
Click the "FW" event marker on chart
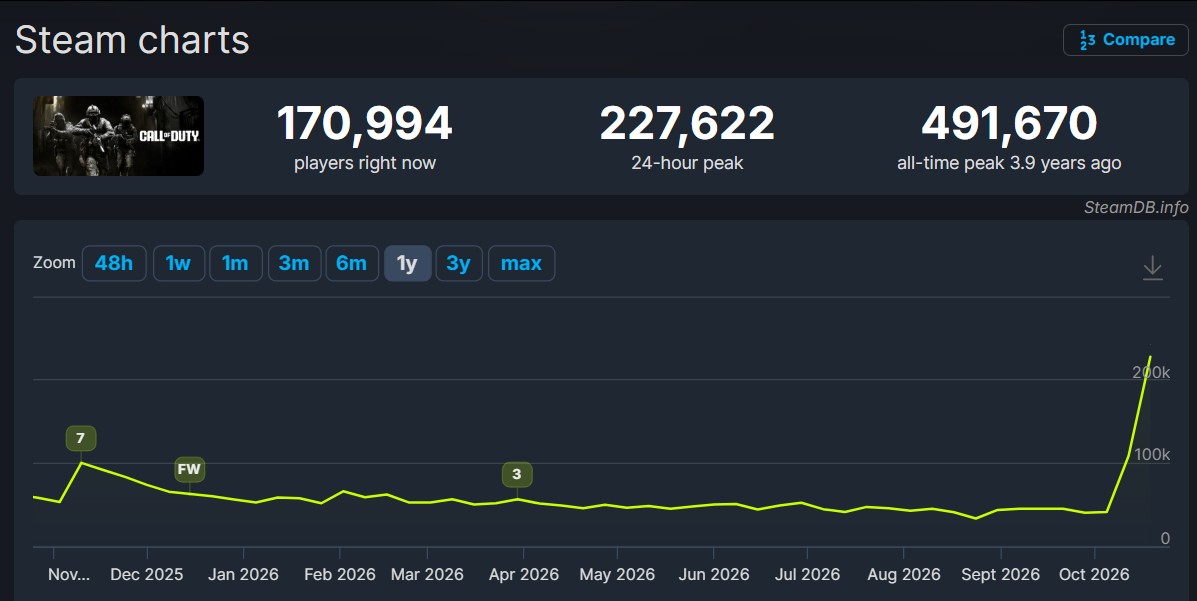pyautogui.click(x=189, y=469)
